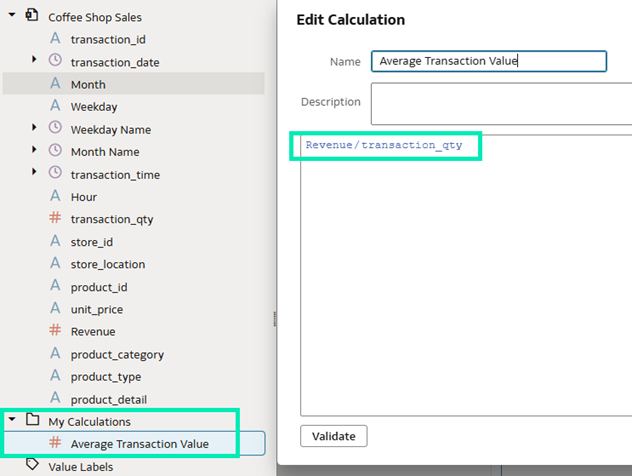This screenshot has height=476, width=632.
Task: Click the Coffee Shop Sales dataset icon
Action: pos(32,17)
